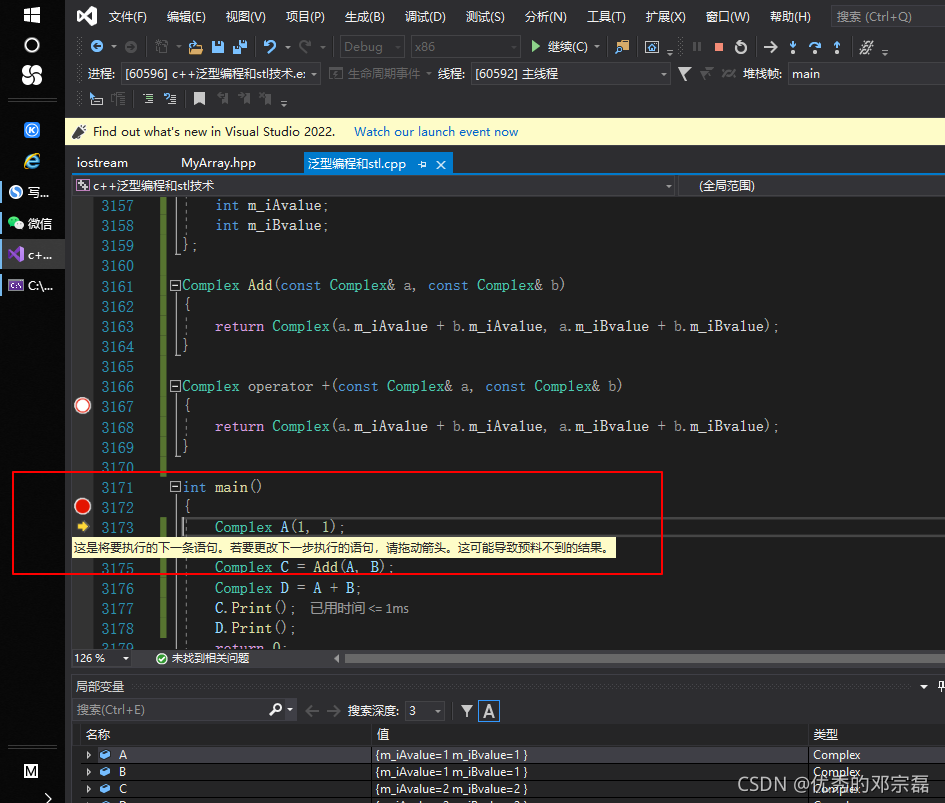Image resolution: width=945 pixels, height=803 pixels.
Task: Step into the next statement
Action: [x=793, y=46]
